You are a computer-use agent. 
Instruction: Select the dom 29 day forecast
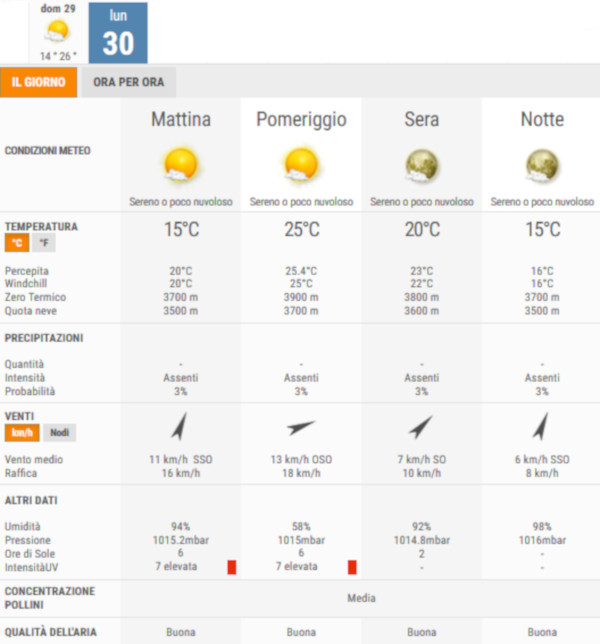point(57,32)
